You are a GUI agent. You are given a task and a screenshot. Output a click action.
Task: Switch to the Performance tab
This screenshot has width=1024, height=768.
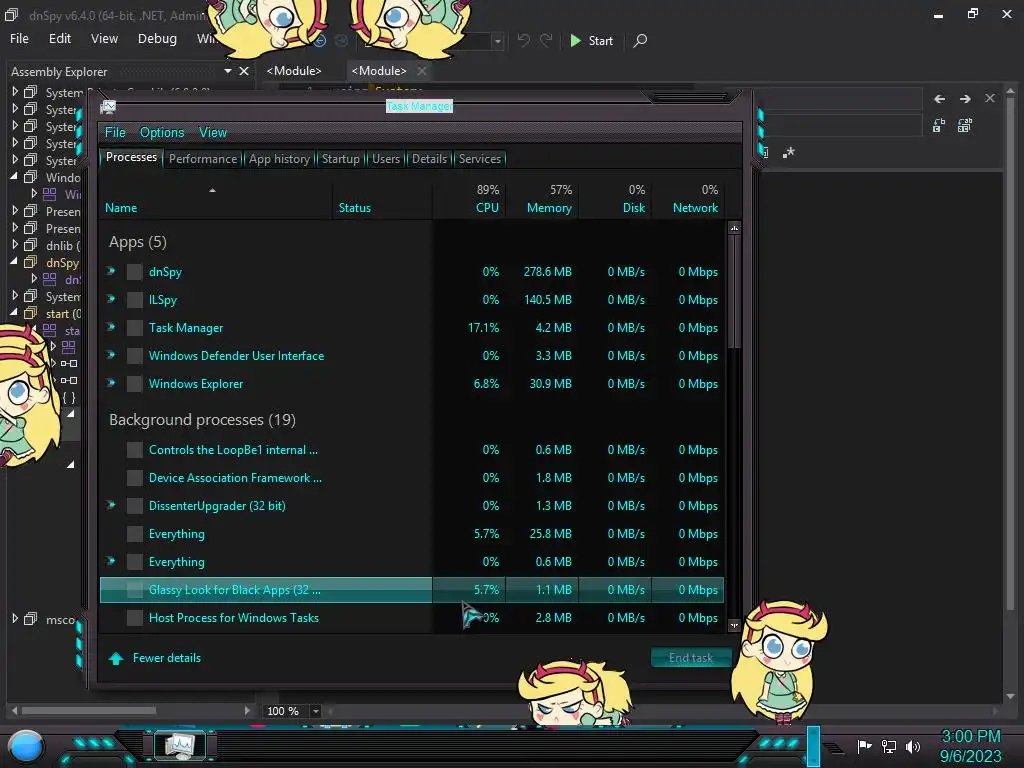pyautogui.click(x=203, y=159)
